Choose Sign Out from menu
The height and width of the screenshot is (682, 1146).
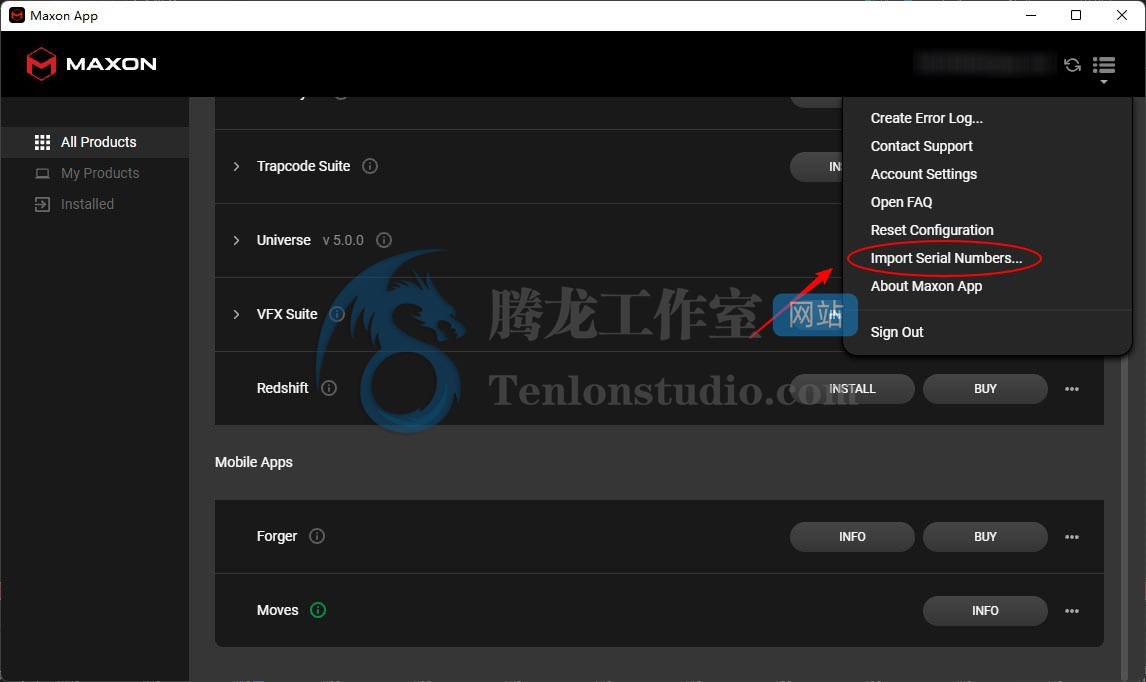897,332
